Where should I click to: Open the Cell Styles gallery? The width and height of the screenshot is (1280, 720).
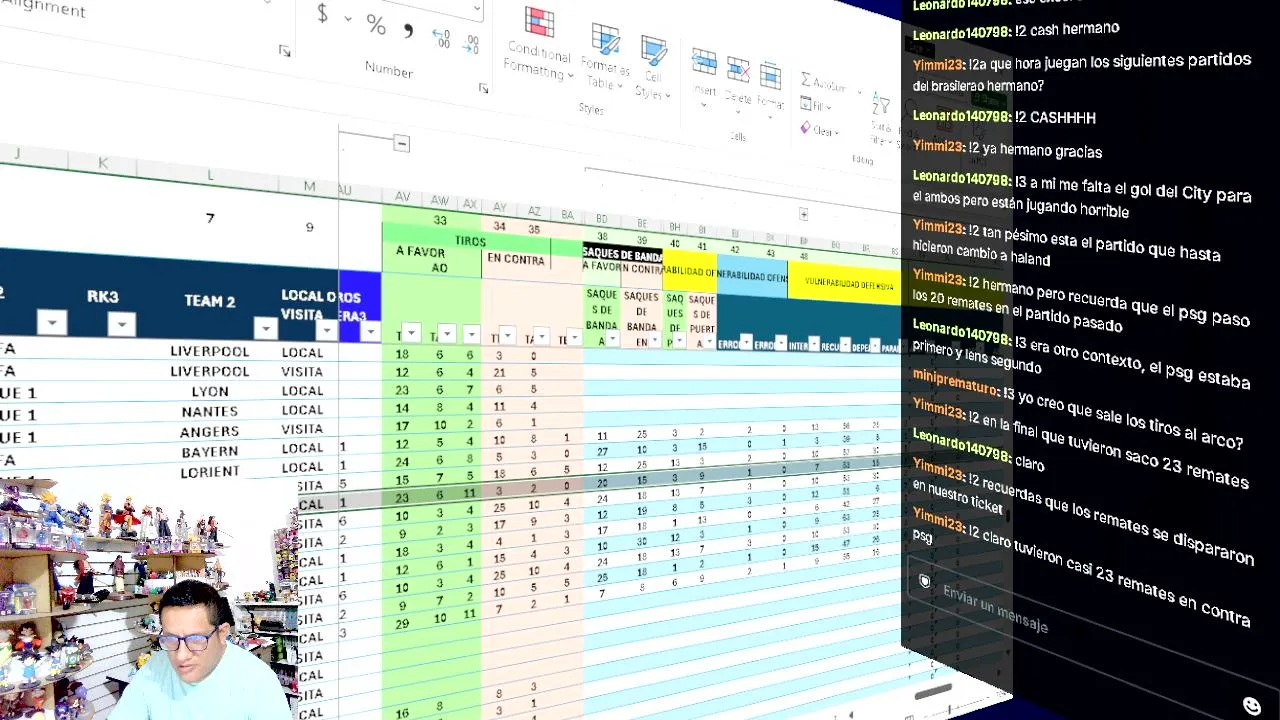click(x=652, y=67)
